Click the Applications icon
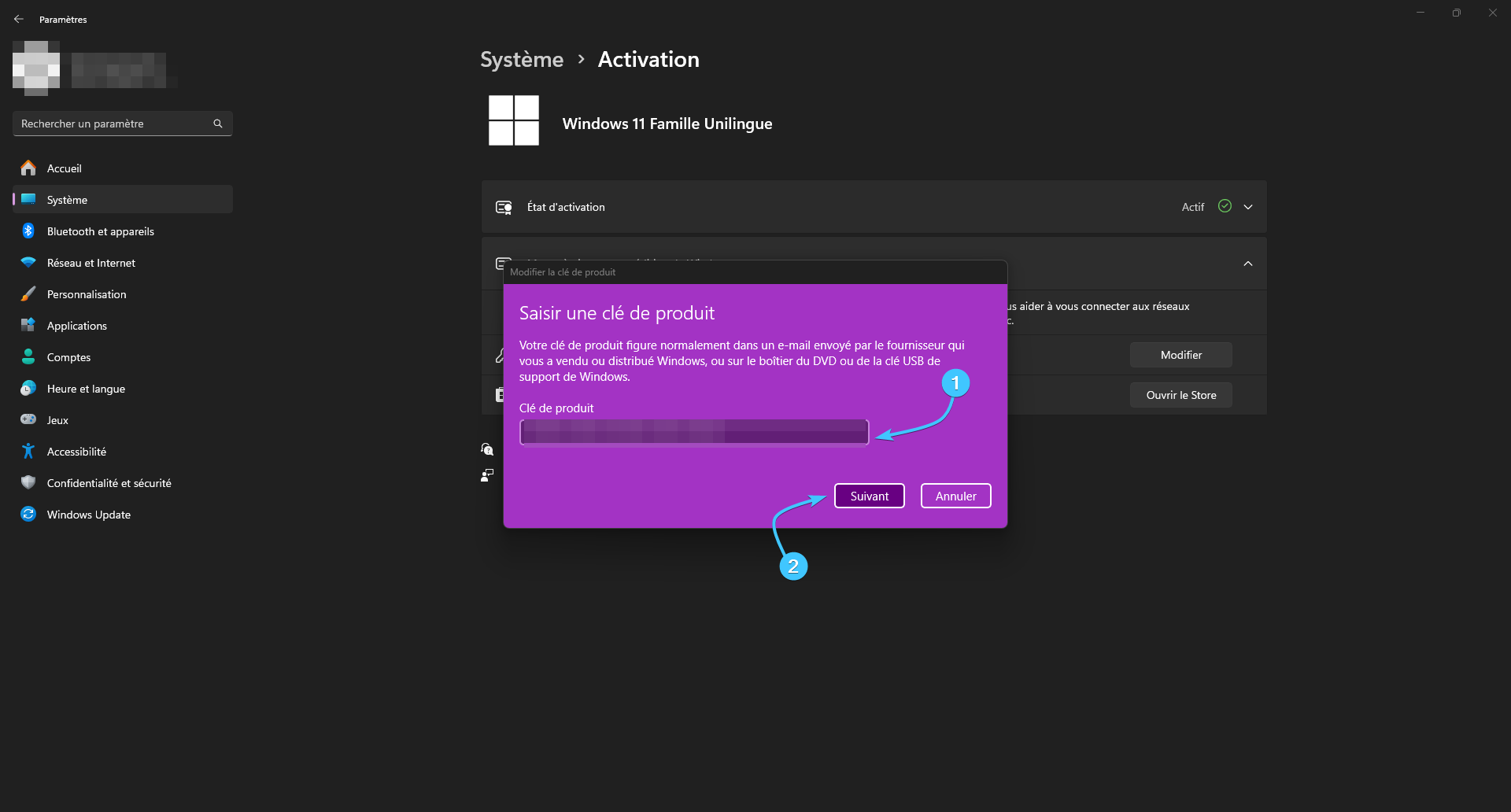The height and width of the screenshot is (812, 1511). click(x=28, y=325)
